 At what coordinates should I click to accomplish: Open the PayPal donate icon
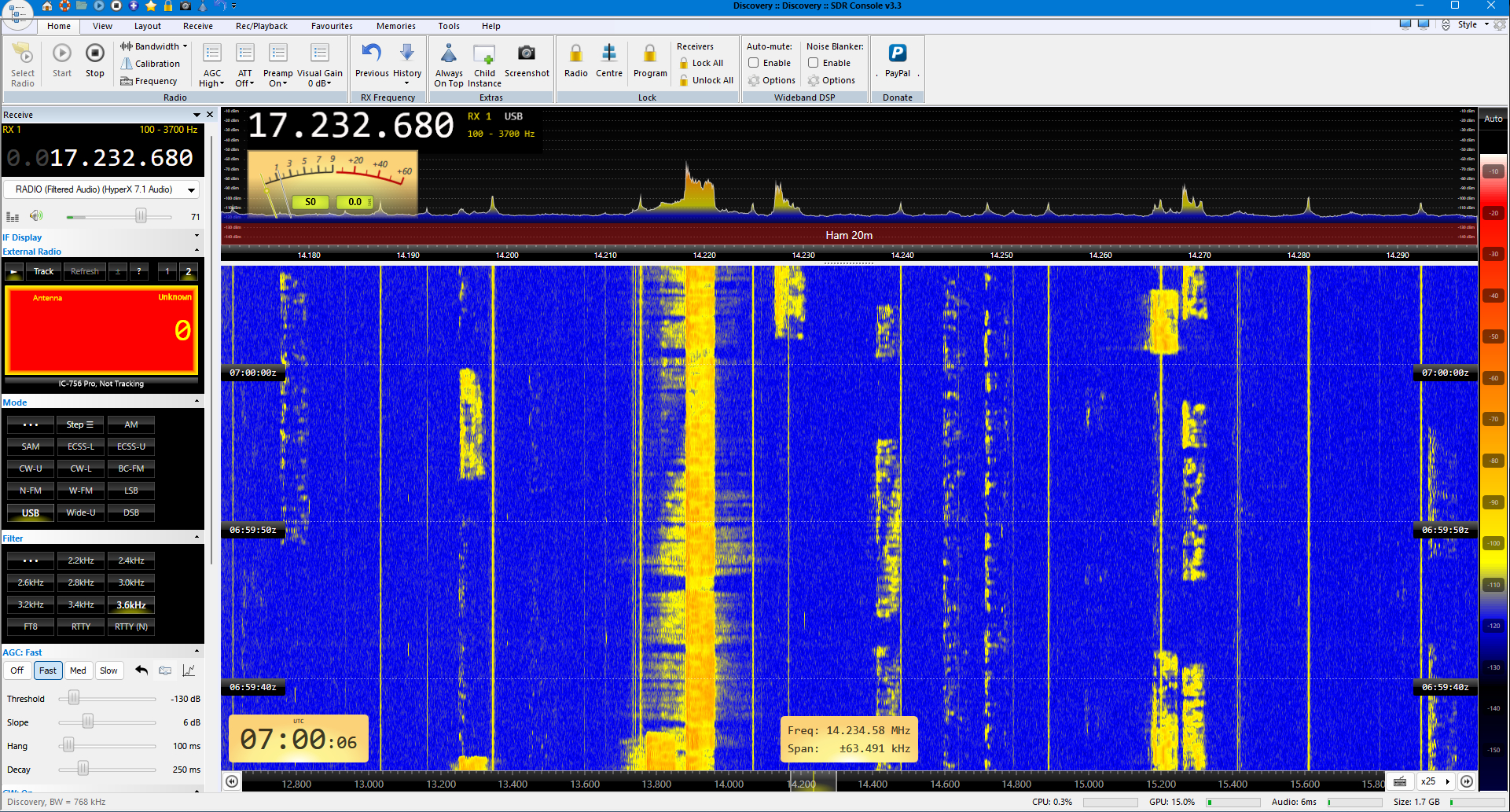click(x=897, y=53)
